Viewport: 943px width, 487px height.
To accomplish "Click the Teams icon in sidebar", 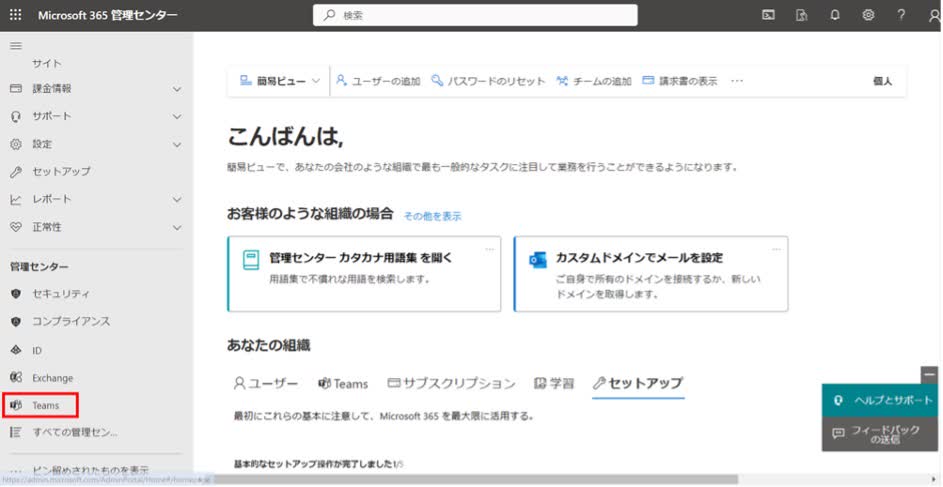I will [16, 406].
